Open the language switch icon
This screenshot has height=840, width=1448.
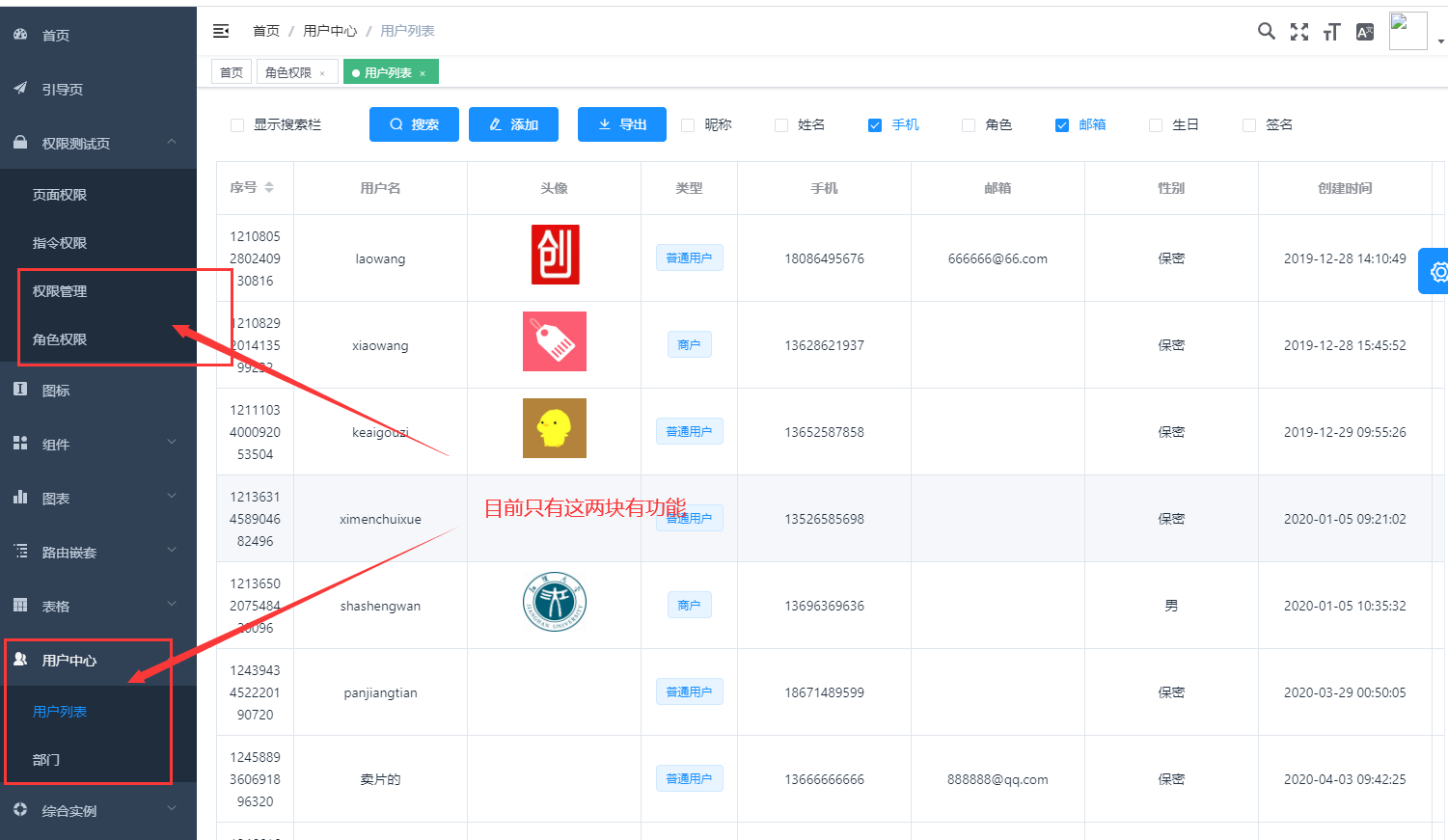click(1365, 32)
